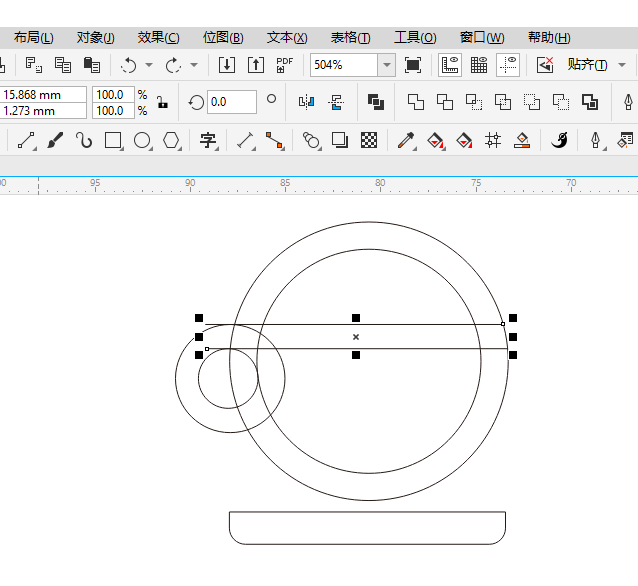Expand the undo history dropdown arrow
Viewport: 638px width, 586px height.
tap(149, 65)
